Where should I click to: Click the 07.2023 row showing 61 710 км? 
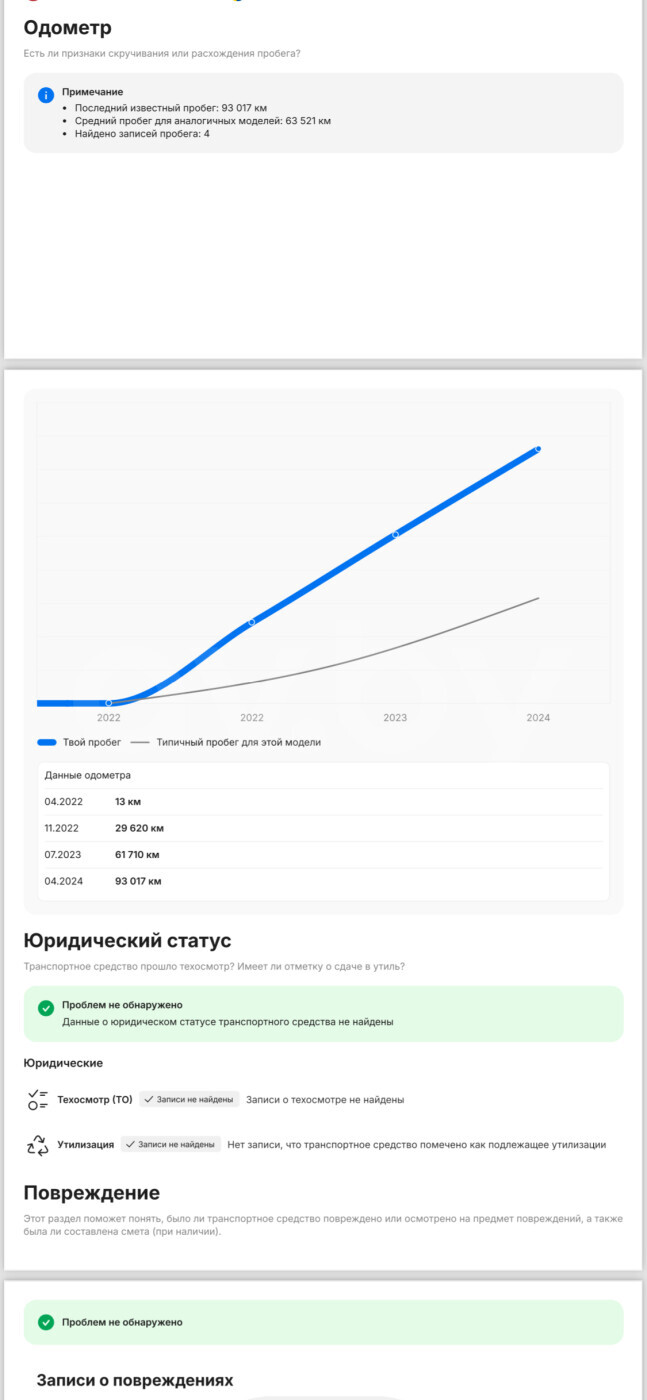point(323,855)
